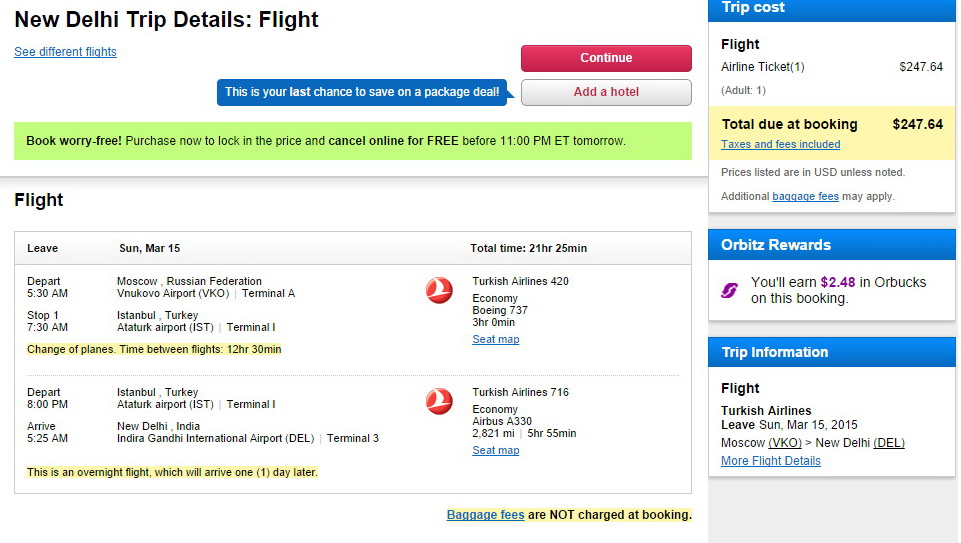Click the green Book worry-free banner
961x543 pixels.
click(352, 141)
